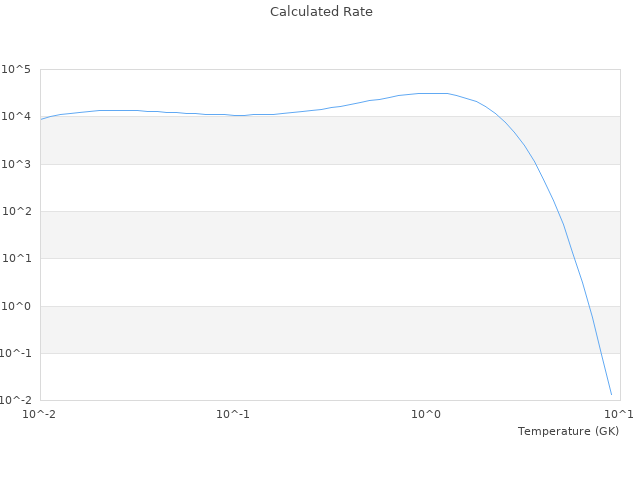This screenshot has height=480, width=640.
Task: Click the 10^-1 label on the x-axis
Action: (x=233, y=414)
